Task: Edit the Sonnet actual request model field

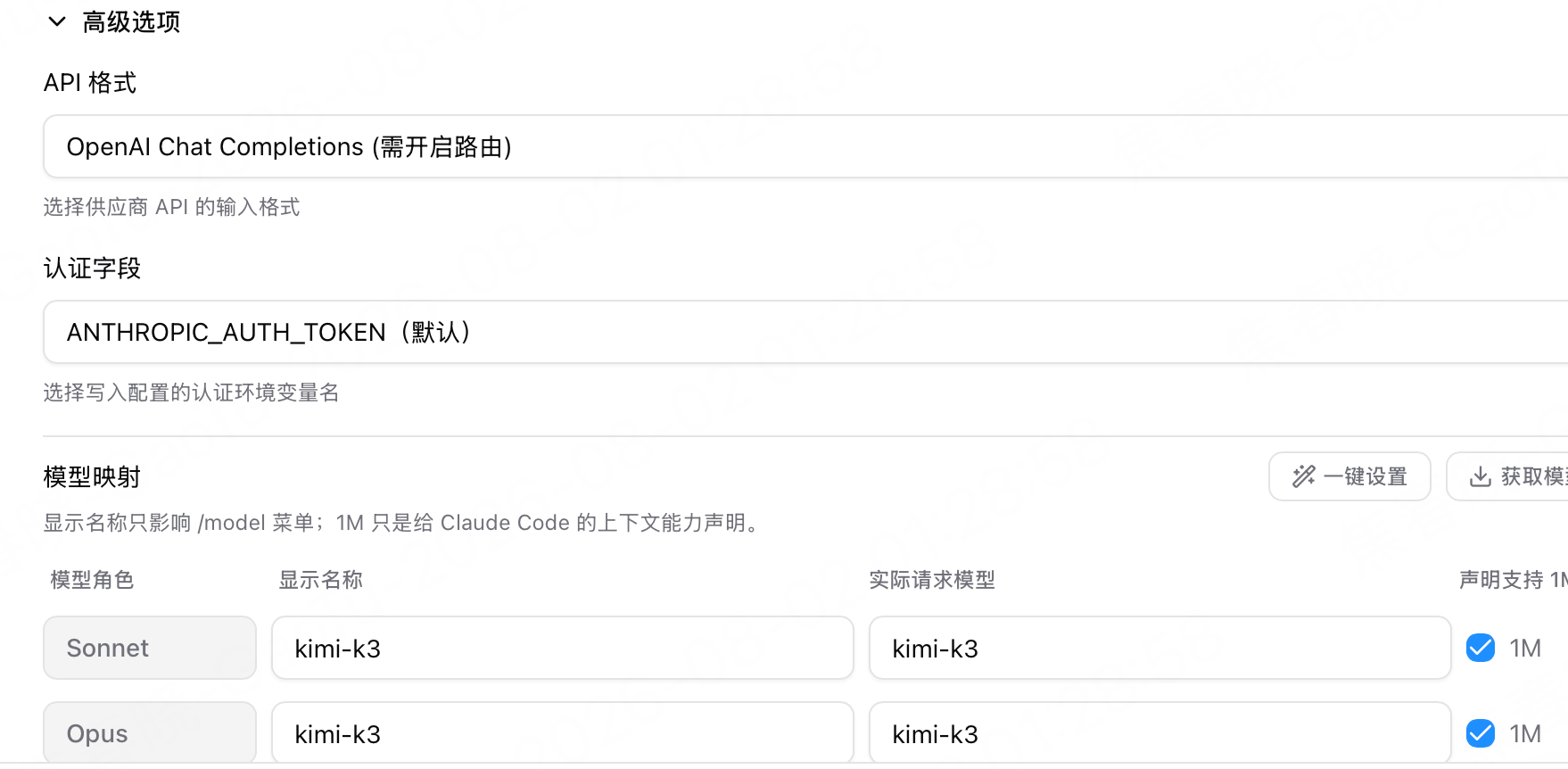Action: 1160,648
